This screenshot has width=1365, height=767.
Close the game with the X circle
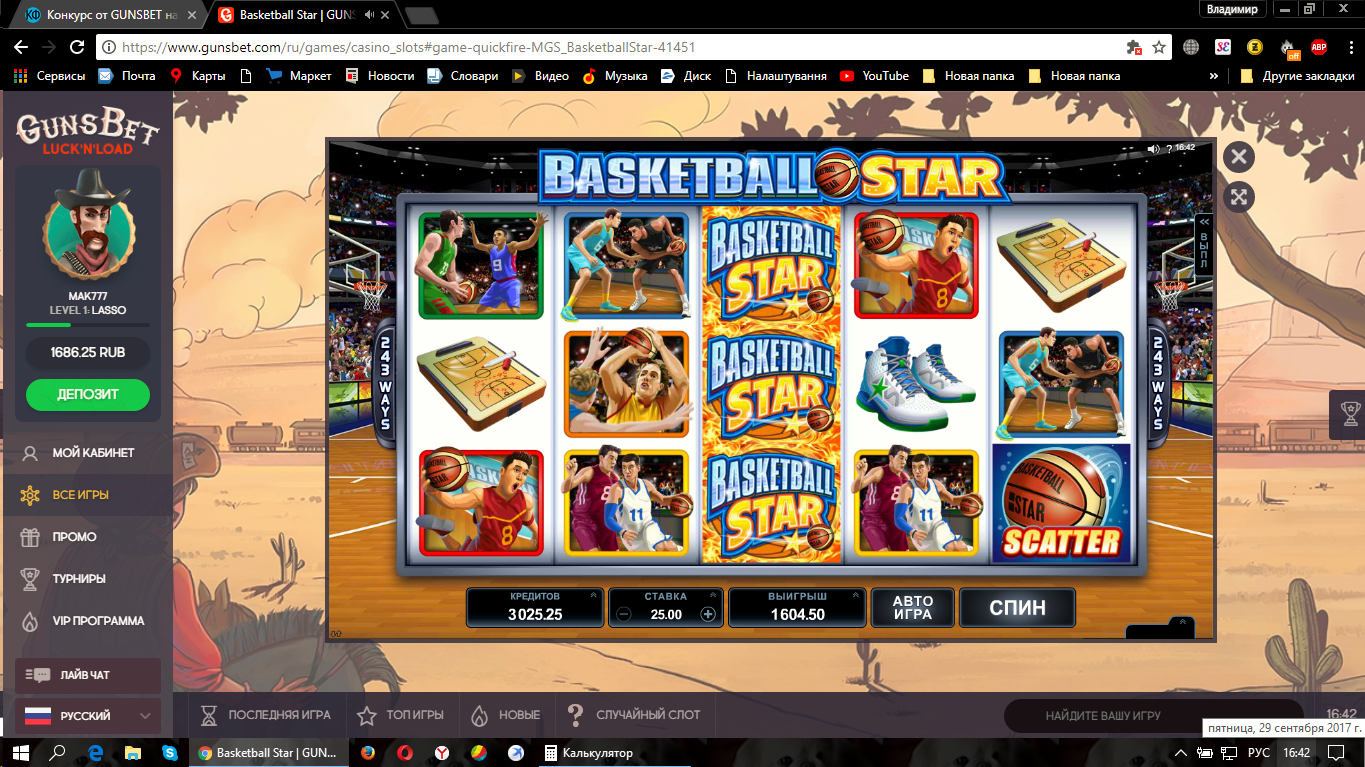pos(1238,157)
